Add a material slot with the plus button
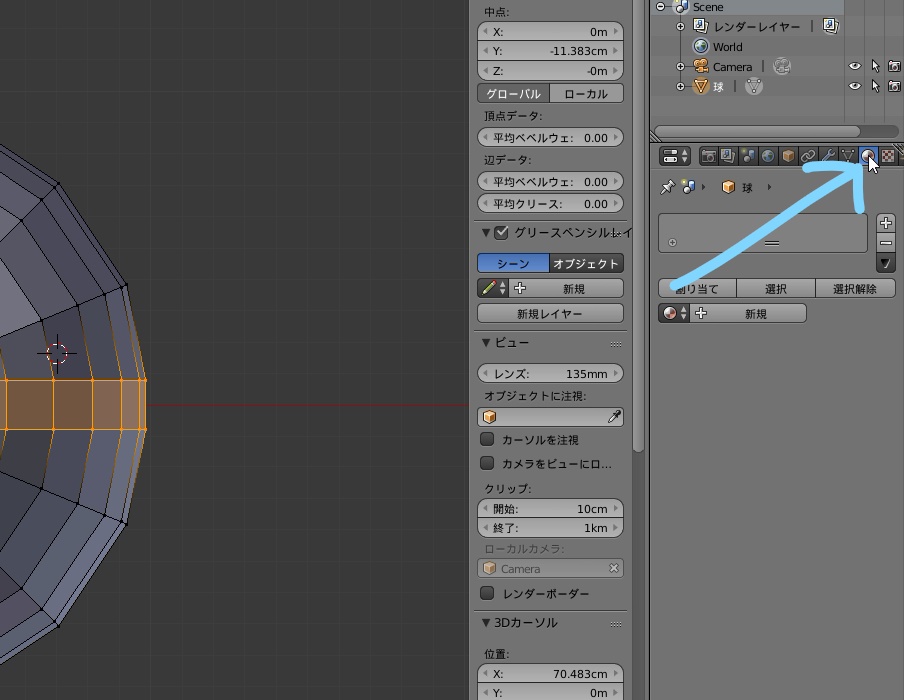Image resolution: width=904 pixels, height=700 pixels. [x=886, y=223]
